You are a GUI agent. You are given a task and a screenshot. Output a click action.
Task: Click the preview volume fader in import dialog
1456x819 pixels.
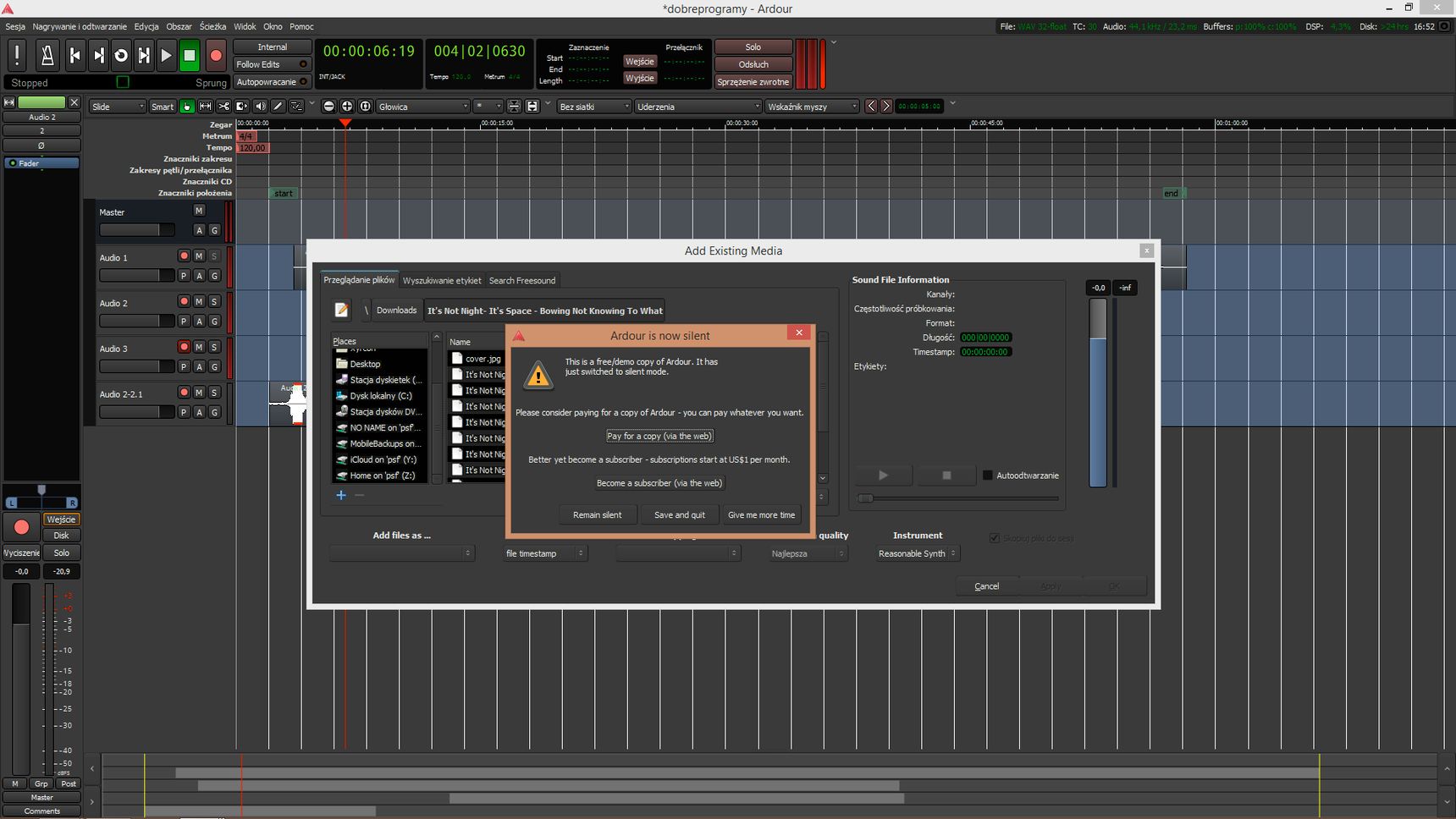click(1098, 393)
